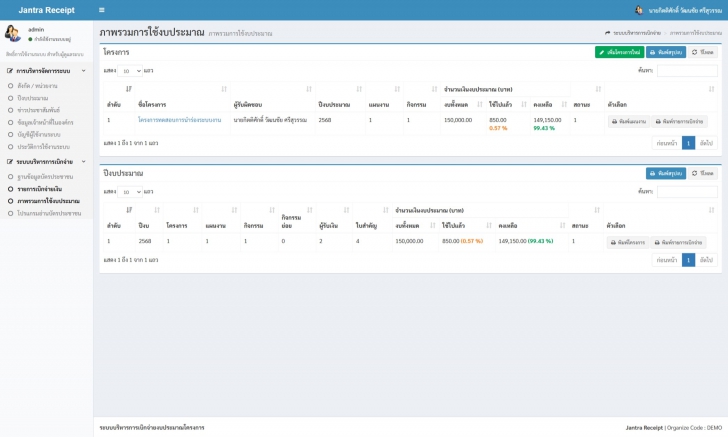The image size is (728, 437).
Task: Click the green add new project button
Action: click(x=619, y=52)
